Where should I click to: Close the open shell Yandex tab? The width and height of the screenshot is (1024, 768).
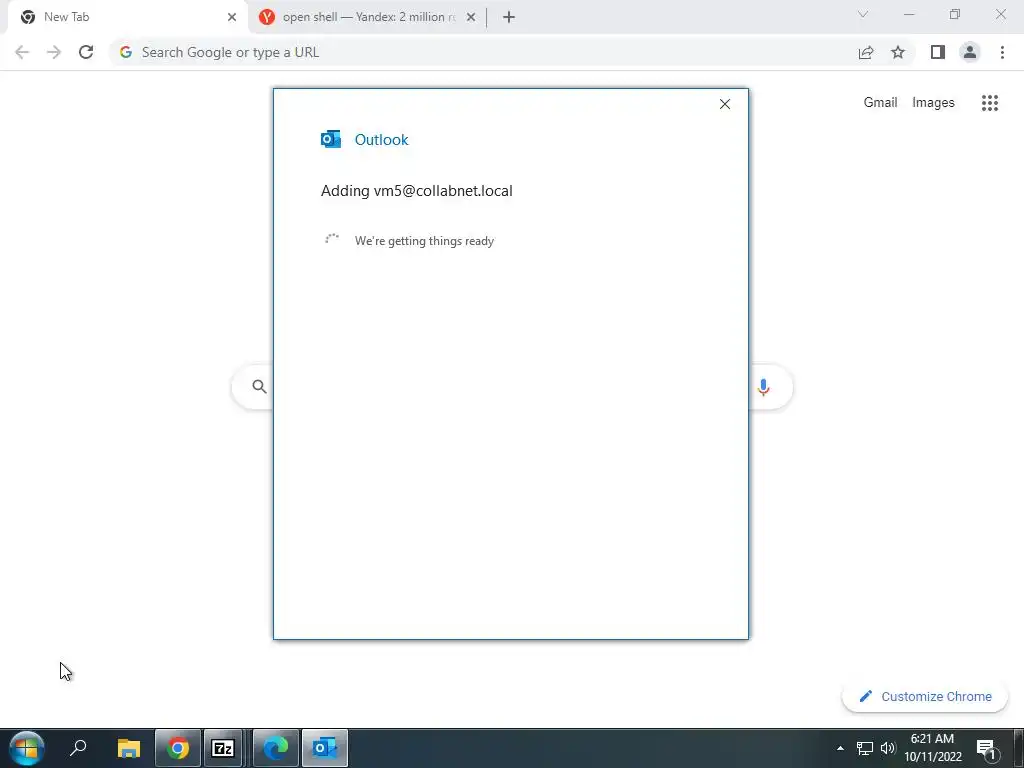pyautogui.click(x=471, y=17)
